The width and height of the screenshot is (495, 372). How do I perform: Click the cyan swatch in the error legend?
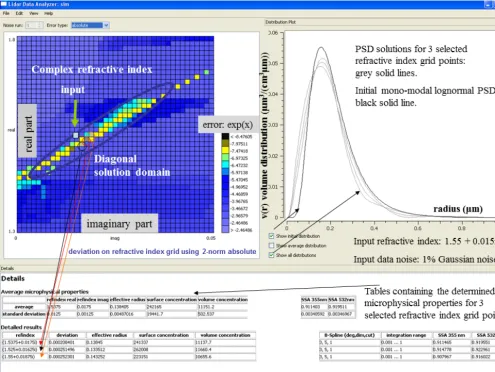click(x=225, y=165)
